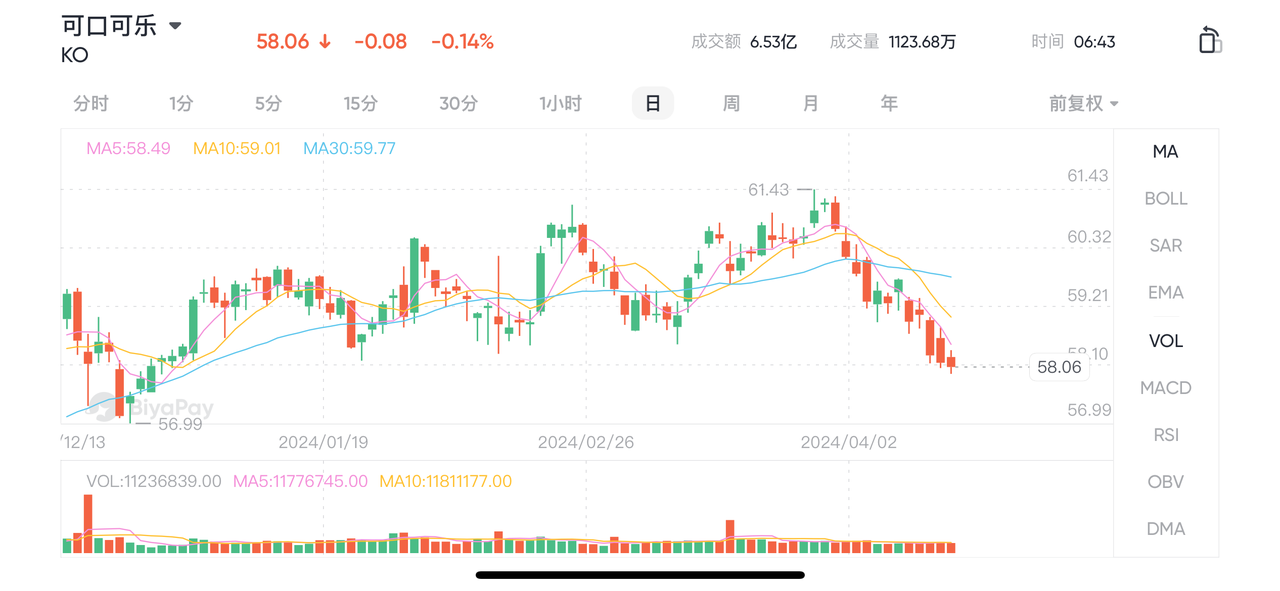Click the dashed-line current price tag 58.06
1280x591 pixels.
click(1059, 367)
